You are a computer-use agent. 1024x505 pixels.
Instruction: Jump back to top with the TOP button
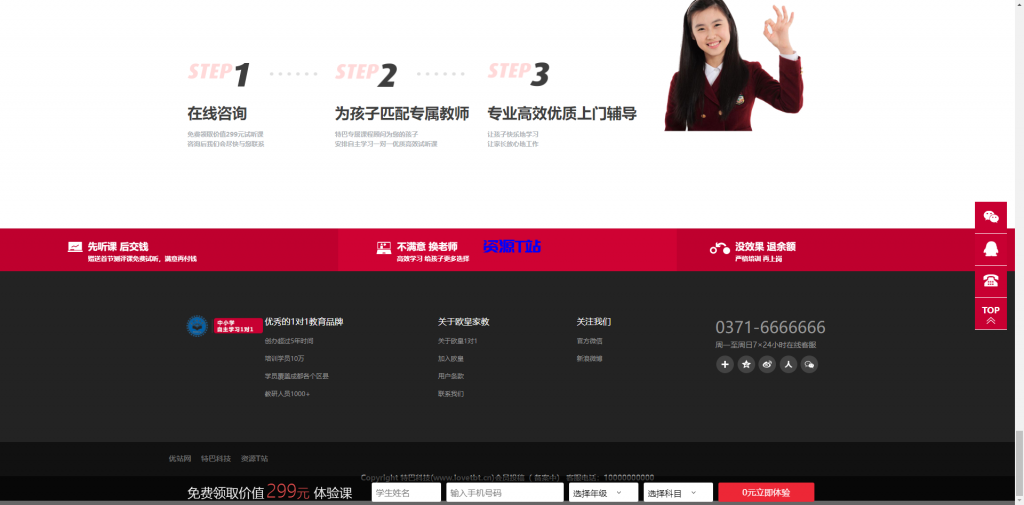click(x=991, y=314)
